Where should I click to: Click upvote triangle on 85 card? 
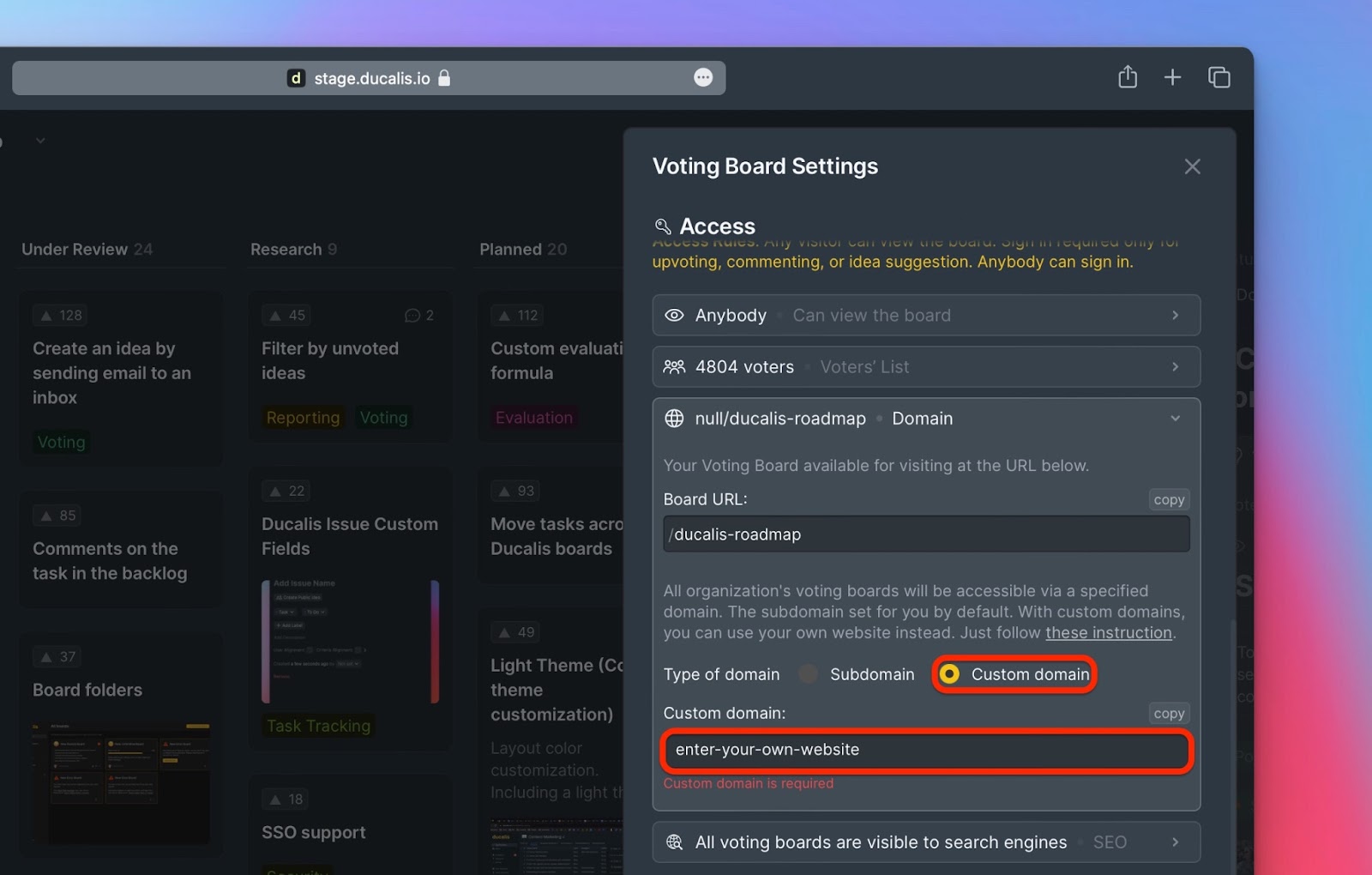point(46,516)
